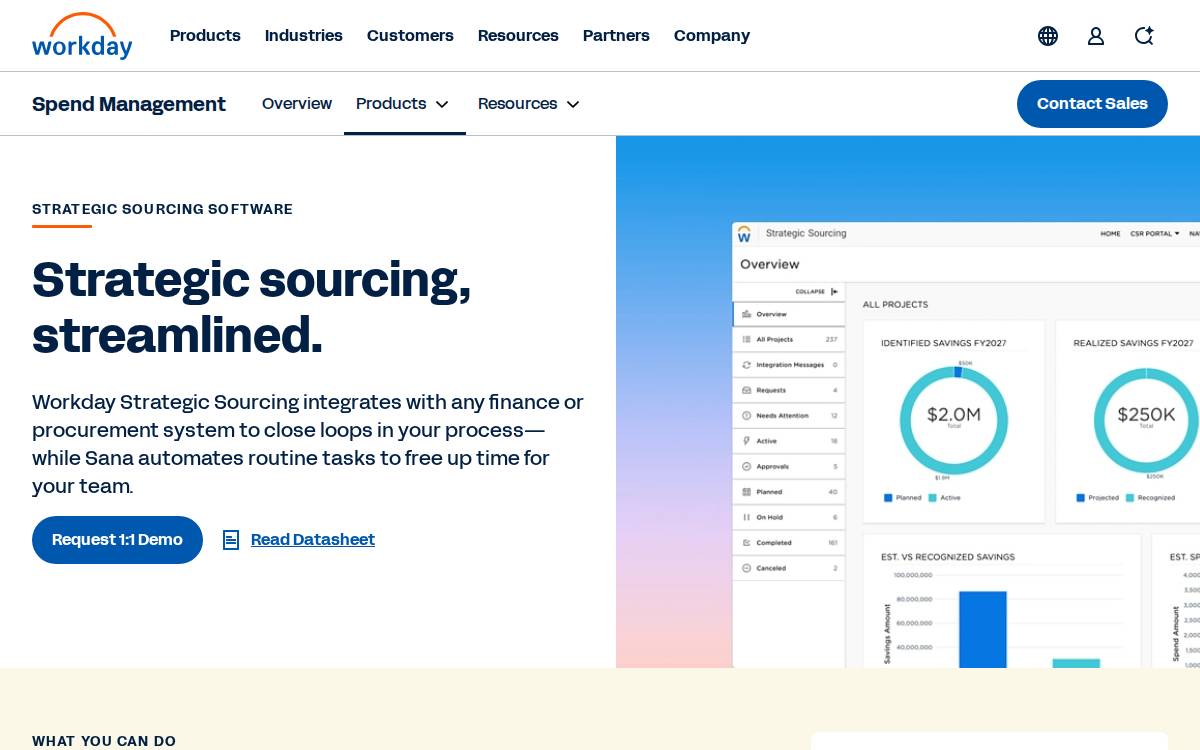Click the On Hold pause icon

[746, 517]
